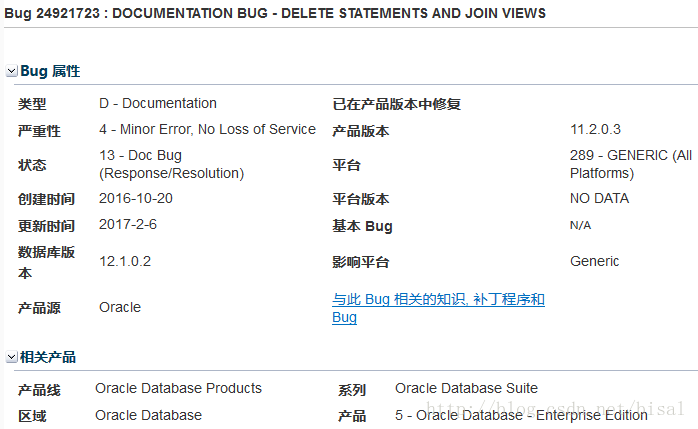Click the 基本 Bug N/A value
The width and height of the screenshot is (698, 429).
(x=580, y=225)
